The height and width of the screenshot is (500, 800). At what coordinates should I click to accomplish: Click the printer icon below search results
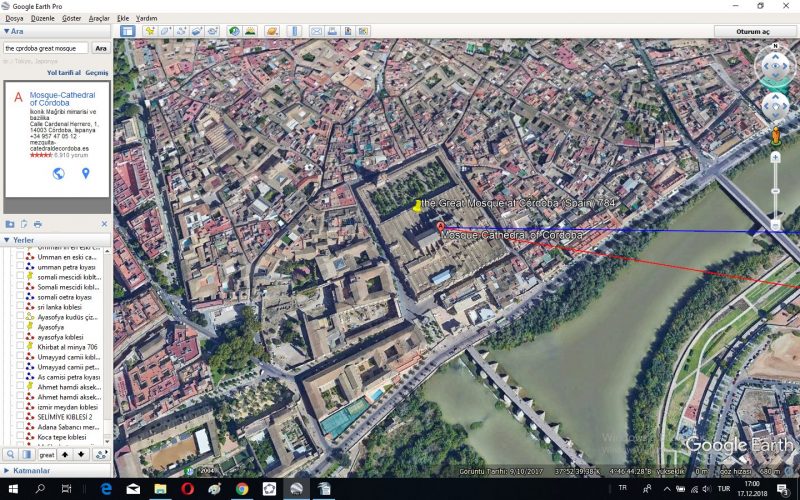click(38, 224)
